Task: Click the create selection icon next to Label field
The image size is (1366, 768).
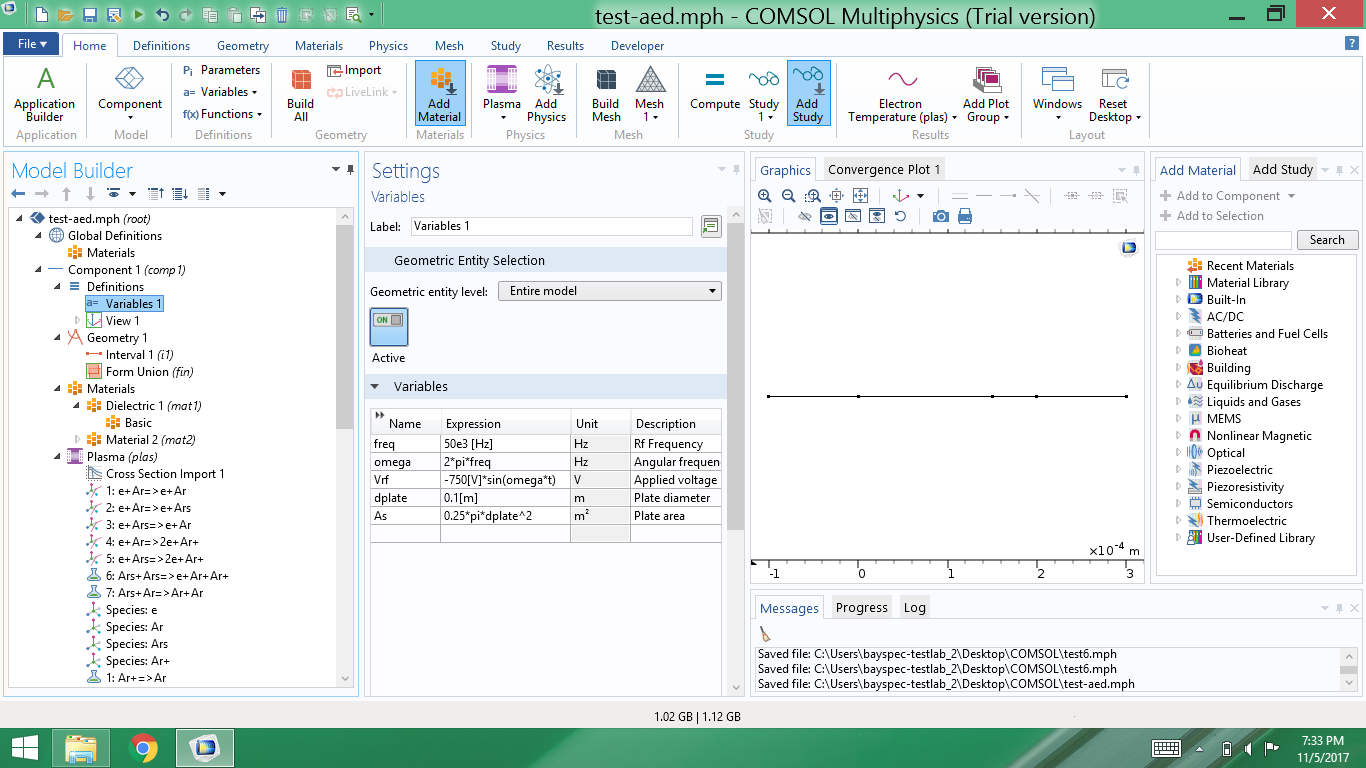Action: click(x=711, y=226)
